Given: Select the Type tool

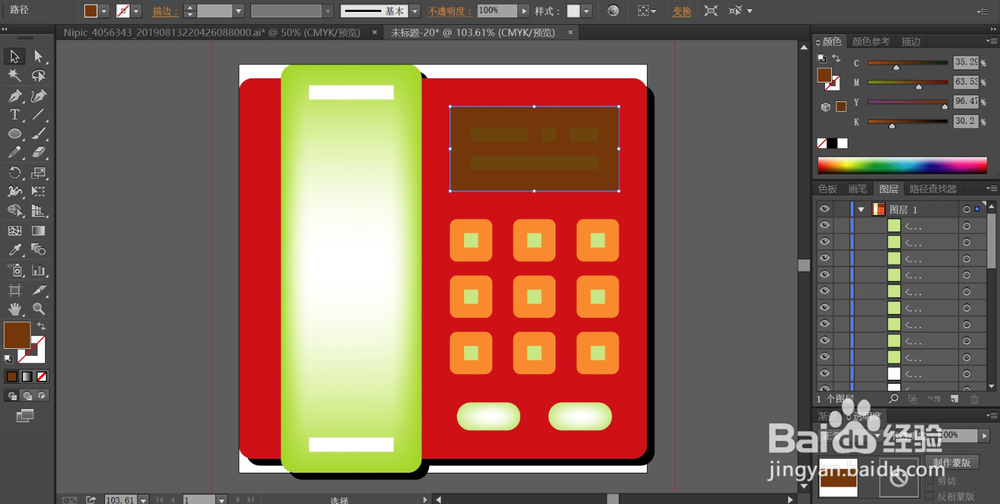Looking at the screenshot, I should tap(15, 115).
